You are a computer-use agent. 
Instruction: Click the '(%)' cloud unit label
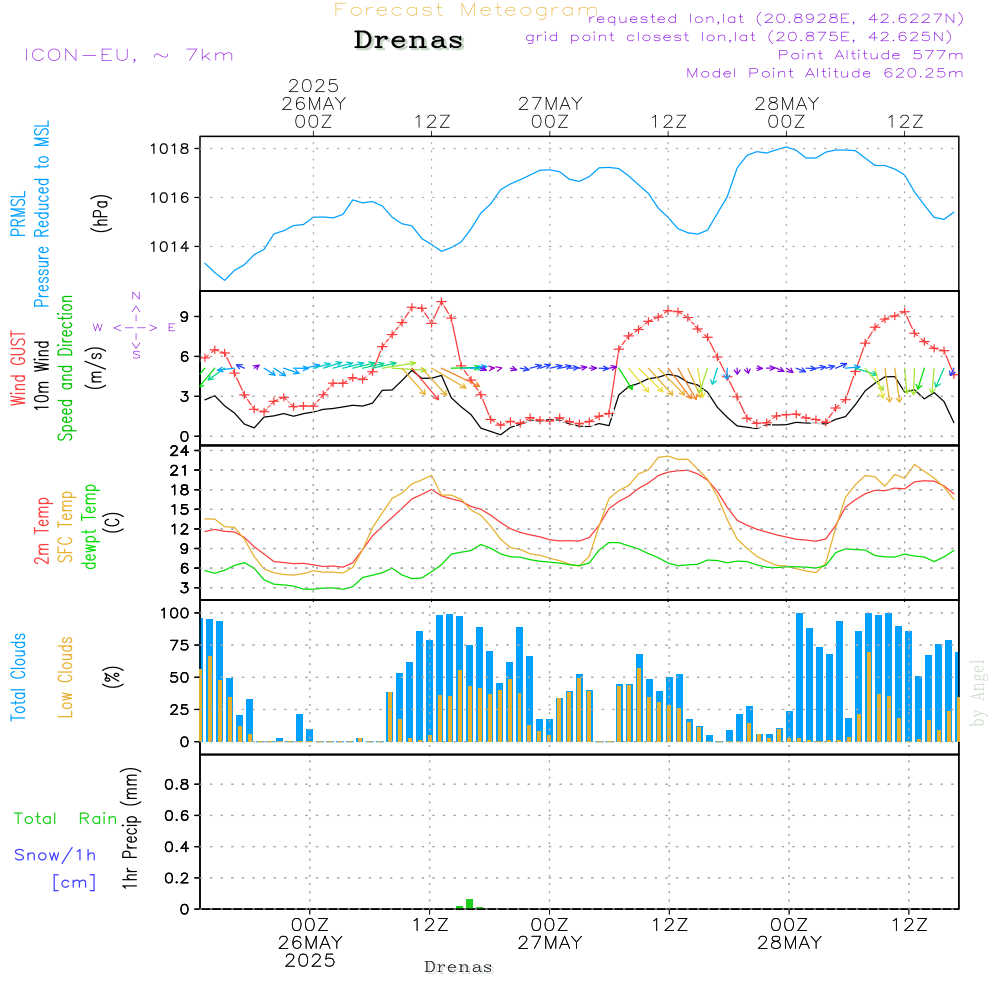tap(113, 677)
